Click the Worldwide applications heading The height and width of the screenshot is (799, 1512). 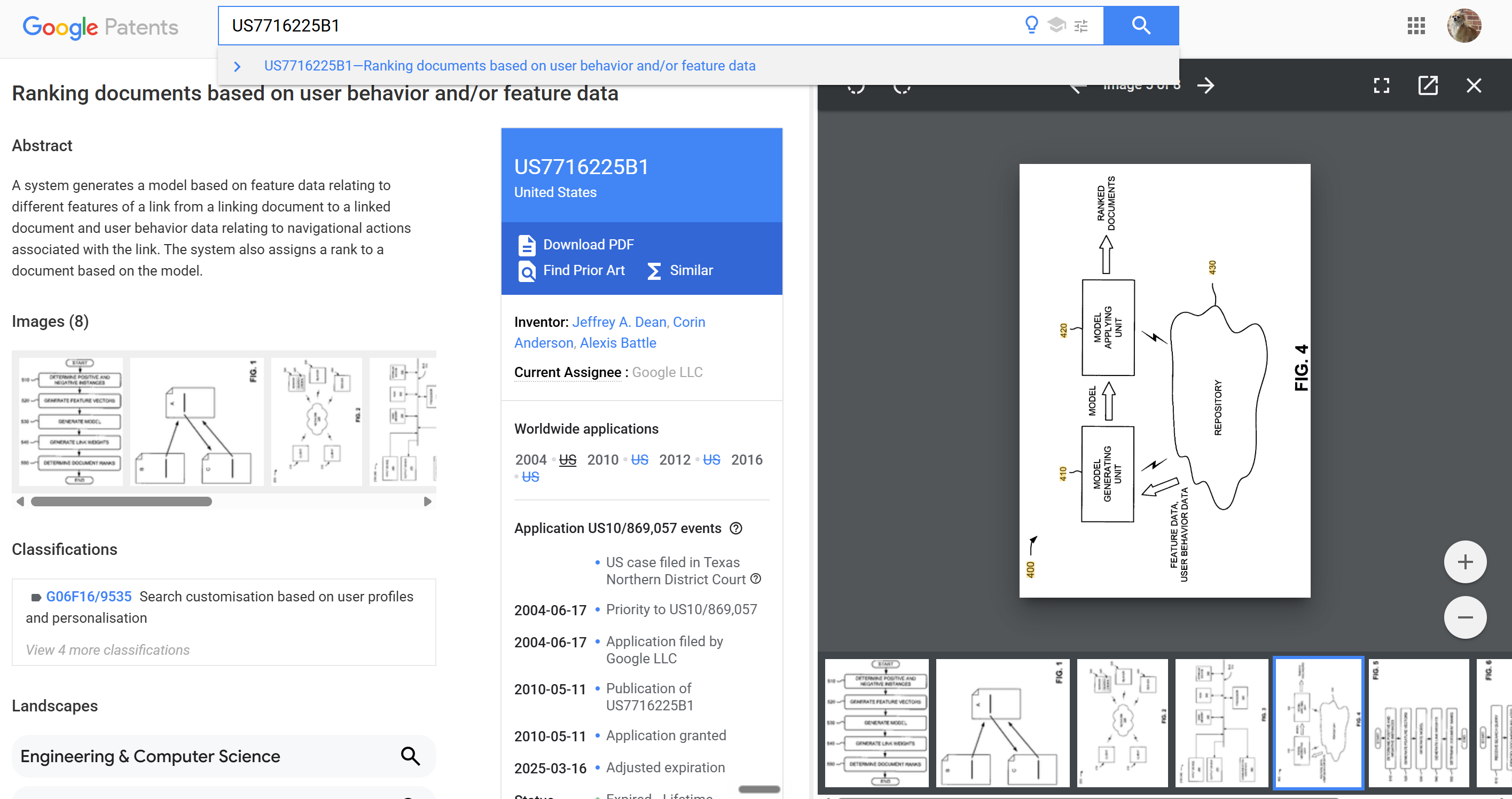tap(586, 428)
